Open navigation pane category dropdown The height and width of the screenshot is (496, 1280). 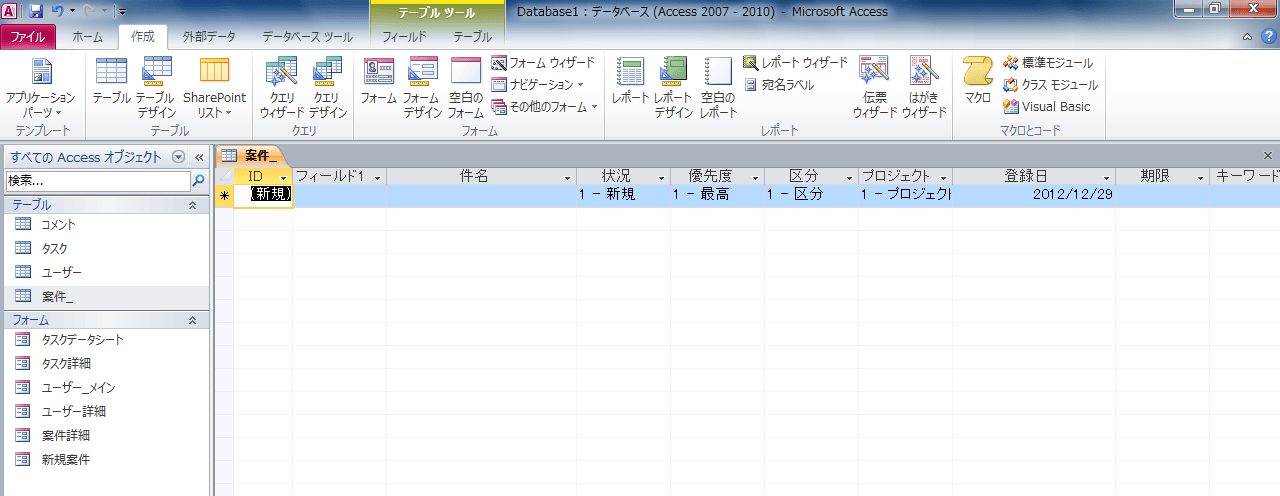178,157
